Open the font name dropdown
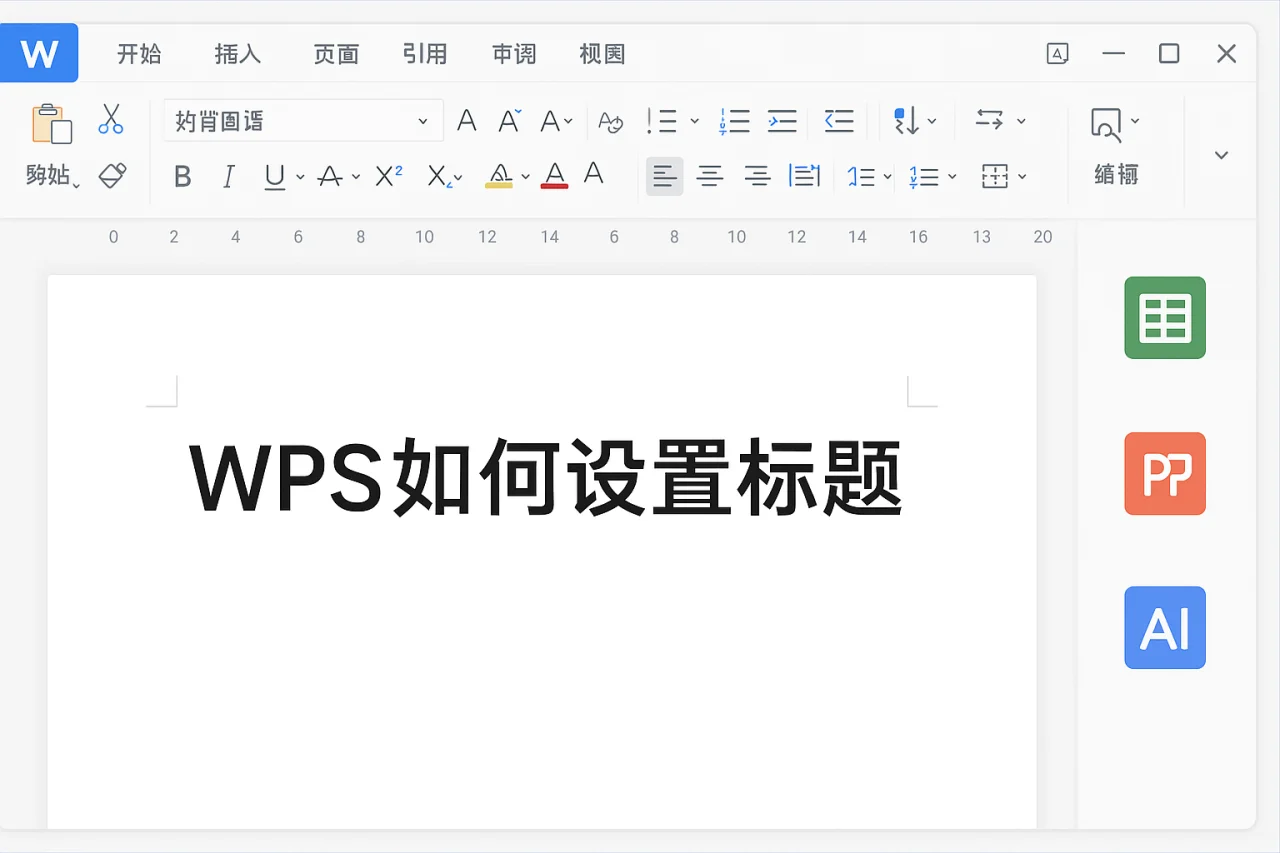Image resolution: width=1280 pixels, height=853 pixels. point(300,120)
